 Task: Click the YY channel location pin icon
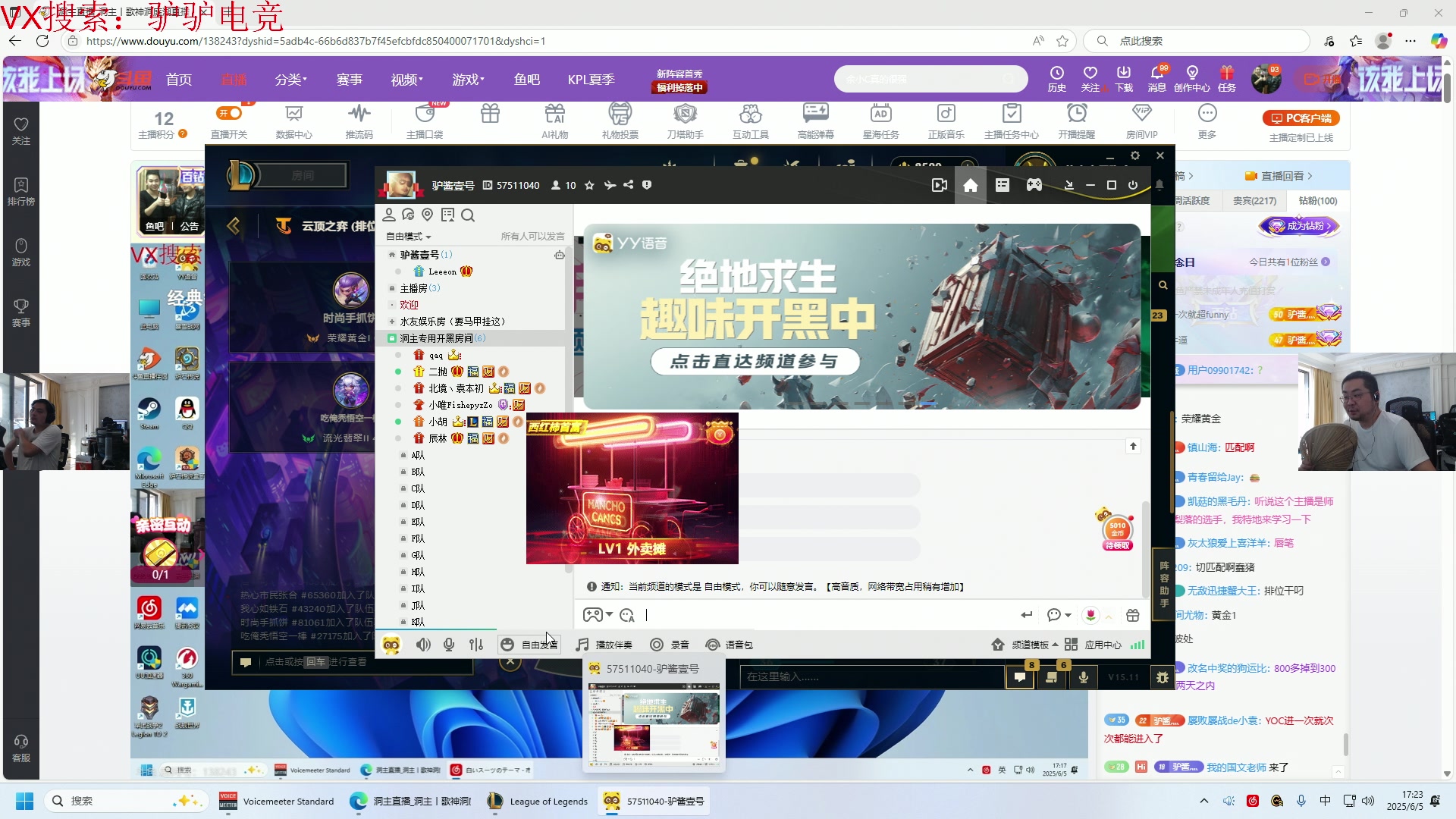[427, 215]
